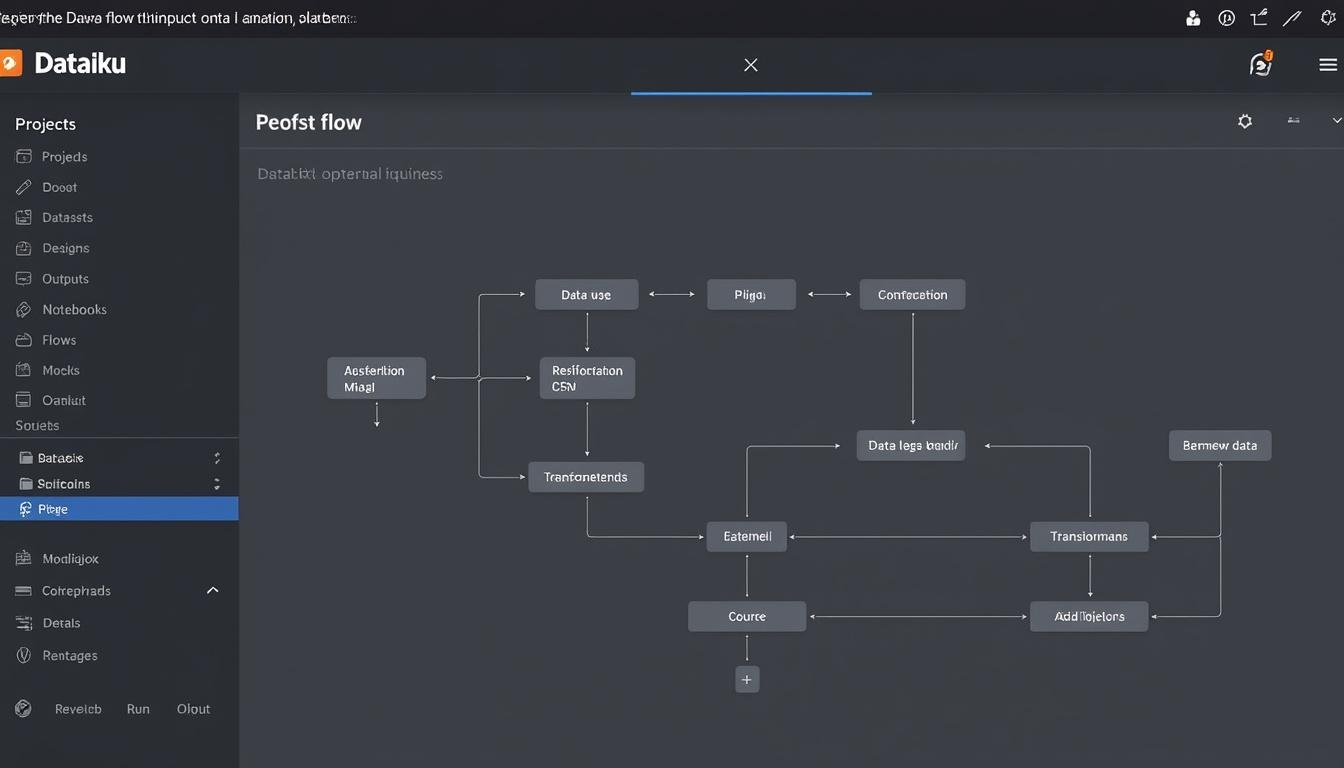Toggle the up-down arrows on Splfcoins row
The image size is (1344, 768).
[x=217, y=484]
